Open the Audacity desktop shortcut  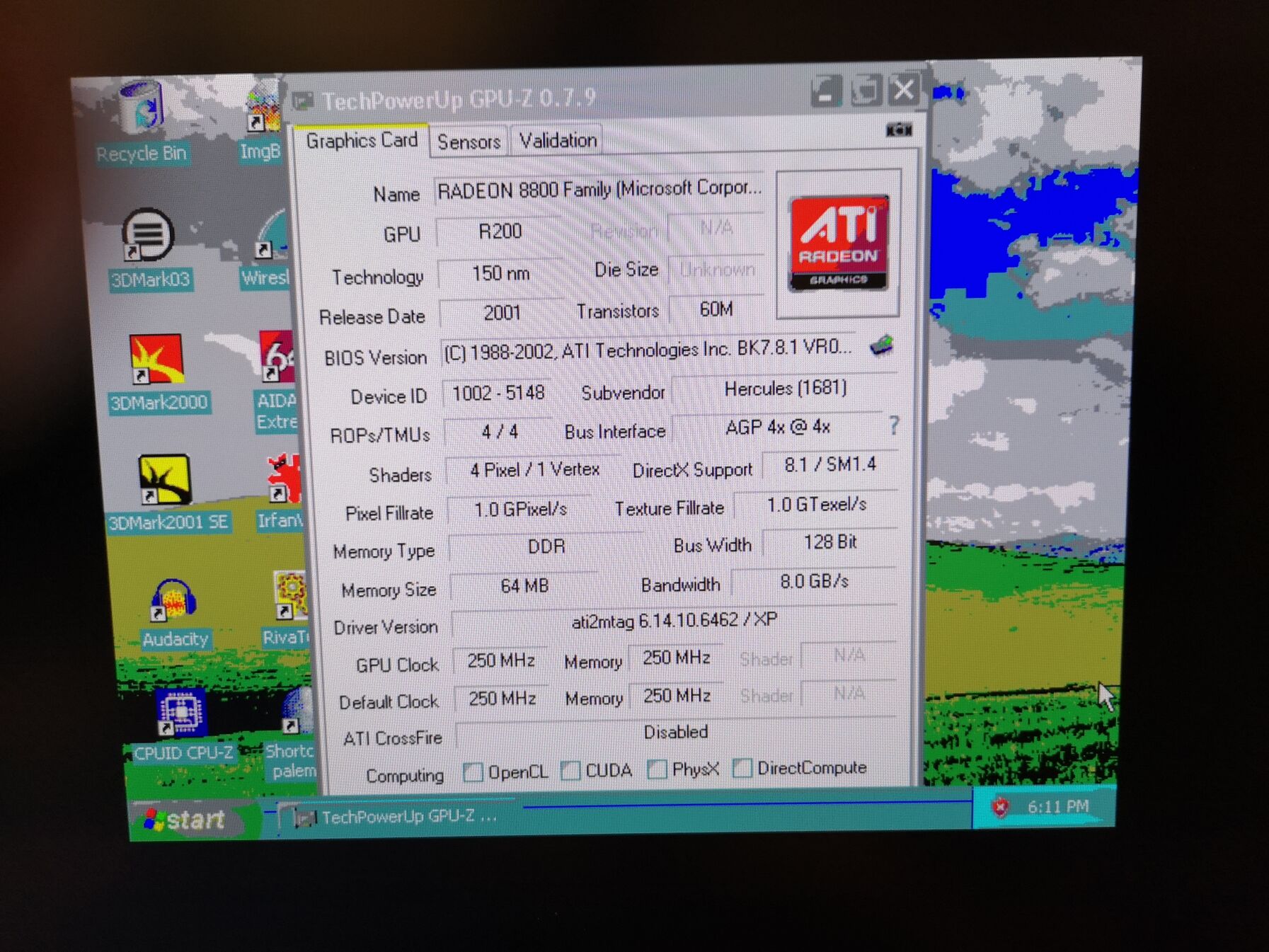[x=174, y=614]
